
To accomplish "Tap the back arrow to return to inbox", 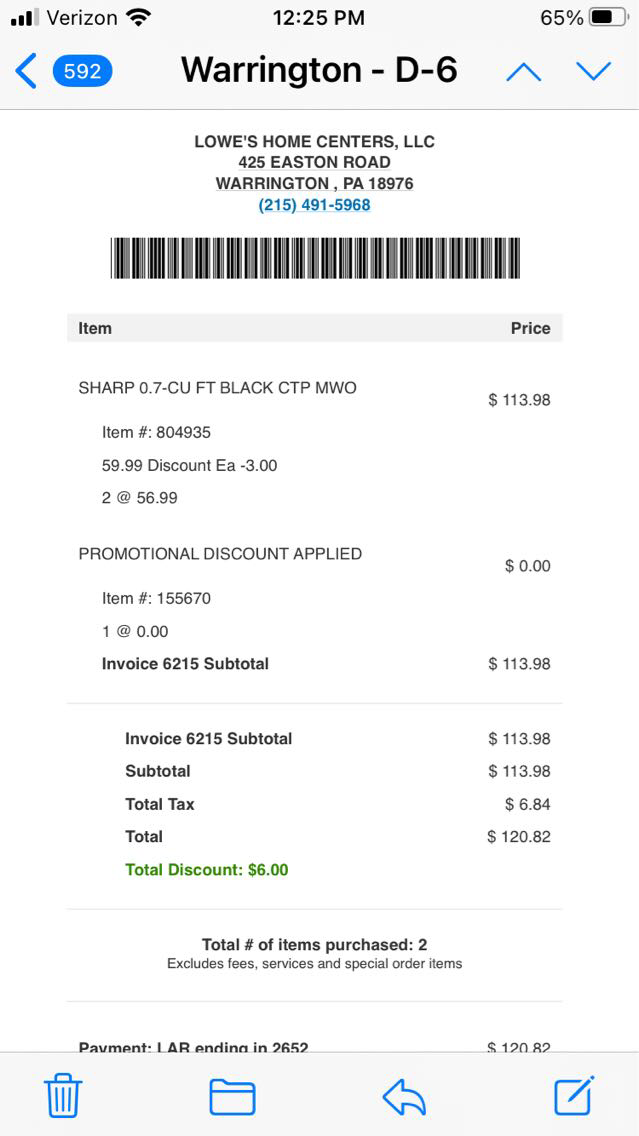I will (27, 71).
